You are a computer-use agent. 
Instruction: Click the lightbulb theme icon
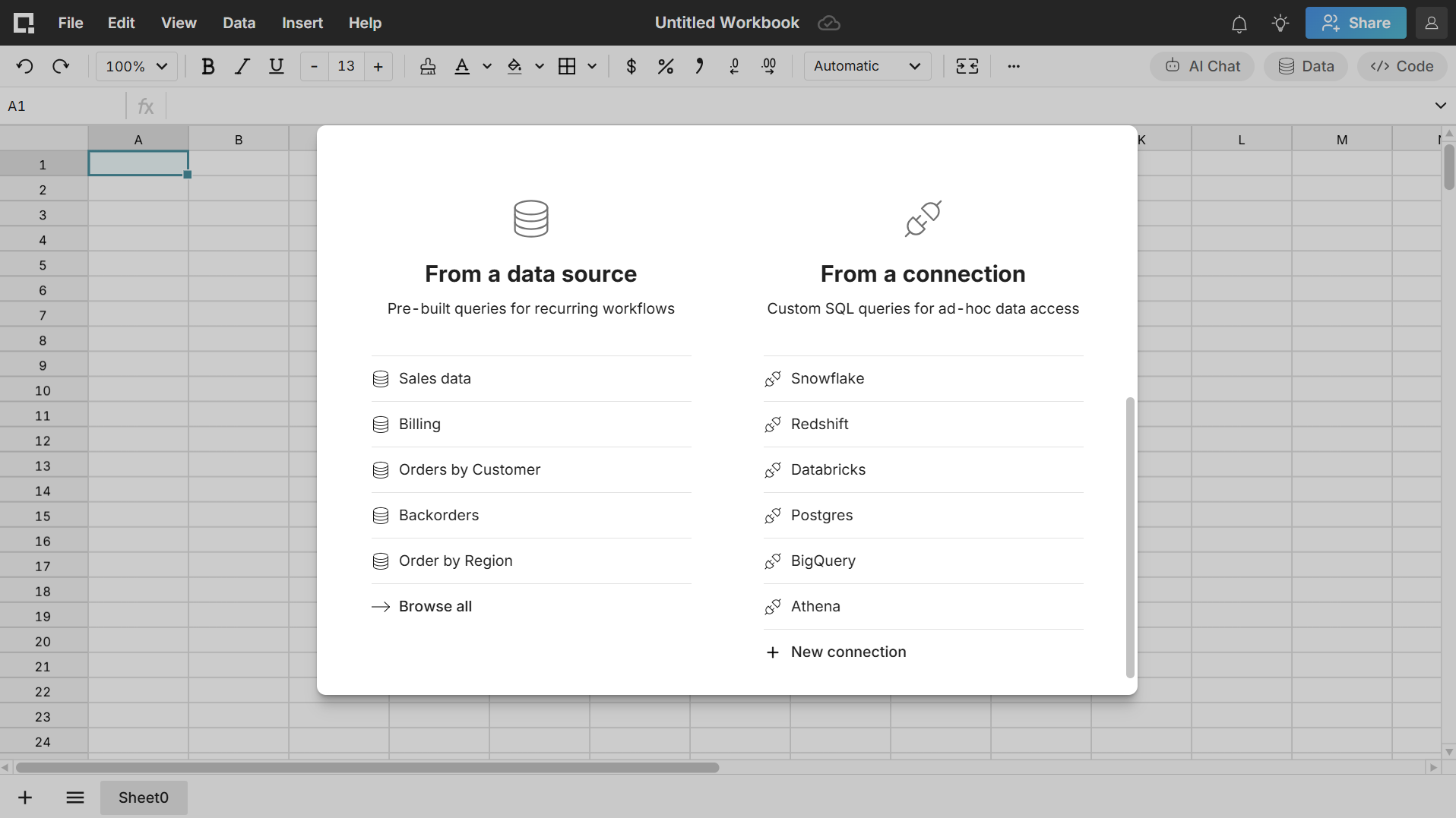(x=1280, y=24)
